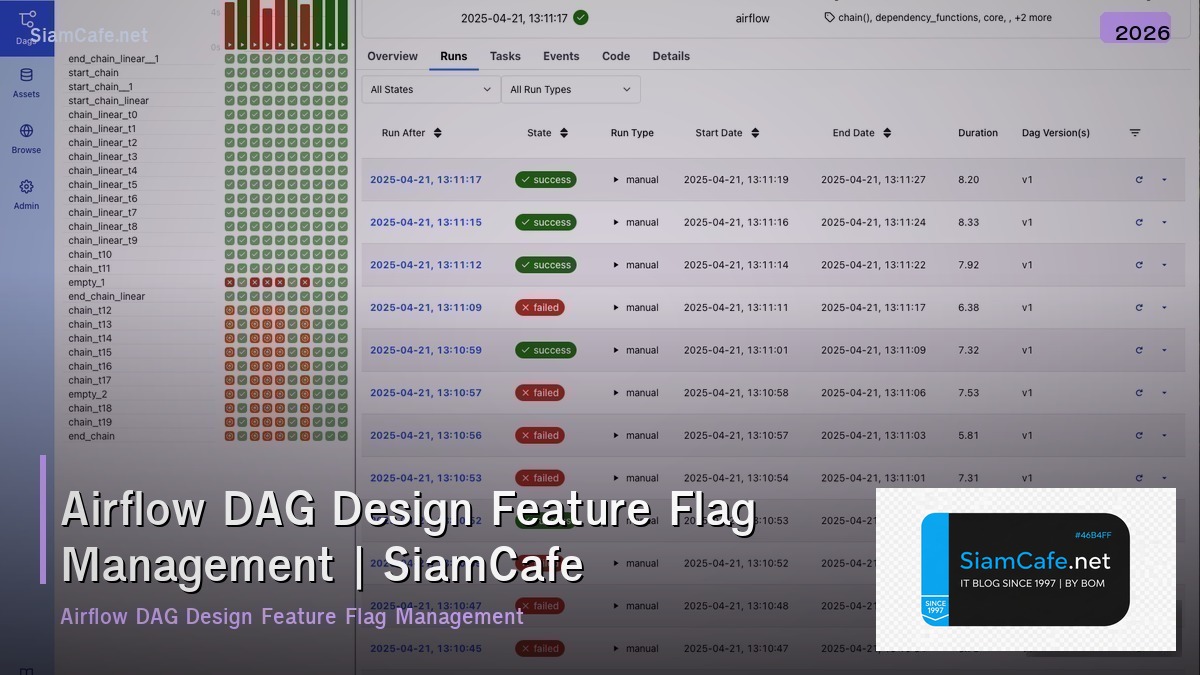The height and width of the screenshot is (675, 1200).
Task: Open the run dated 2025-04-21, 13:11:17
Action: click(x=424, y=180)
